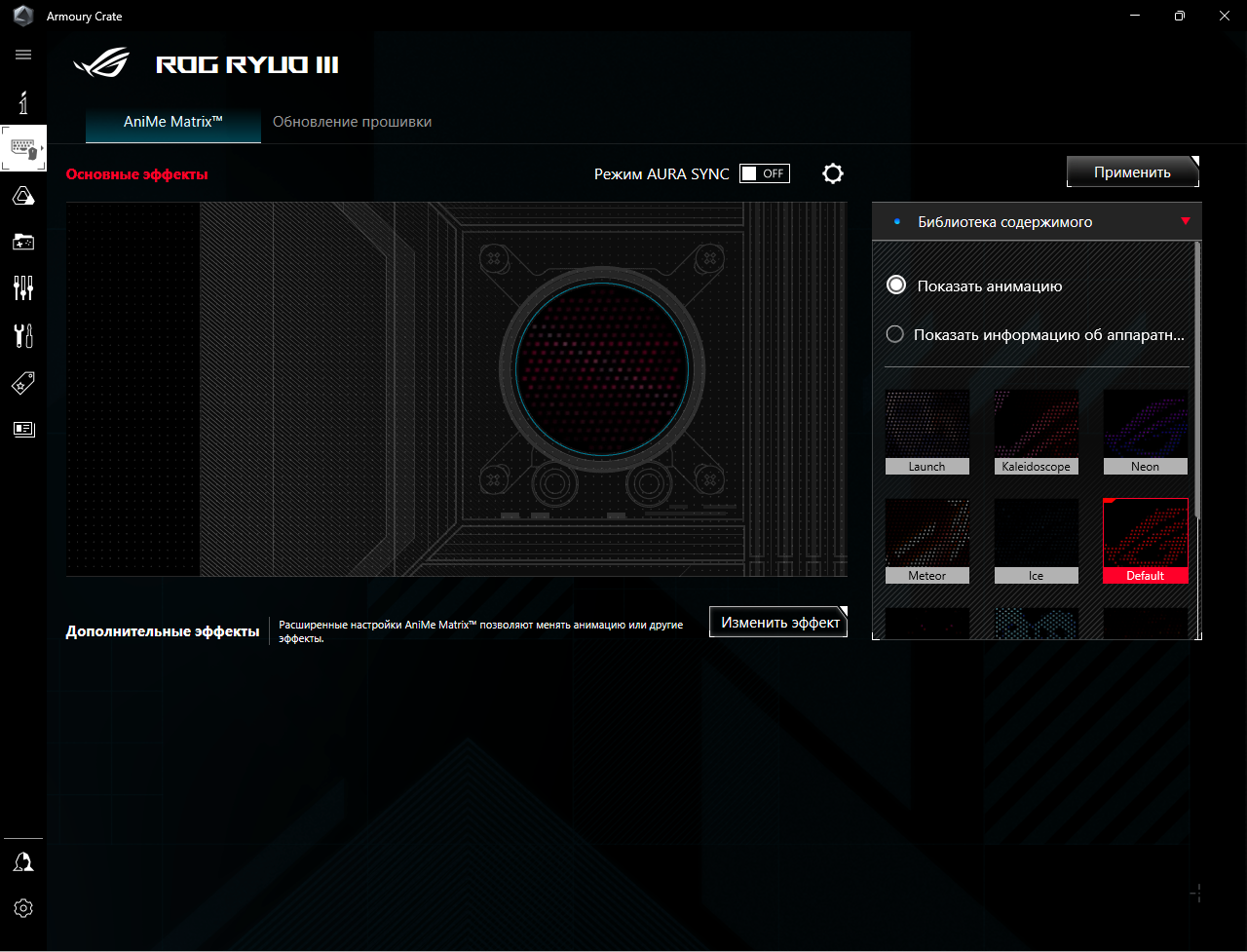Screen dimensions: 1247x952
Task: Expand the Библиотека содержимого dropdown
Action: tap(1037, 221)
